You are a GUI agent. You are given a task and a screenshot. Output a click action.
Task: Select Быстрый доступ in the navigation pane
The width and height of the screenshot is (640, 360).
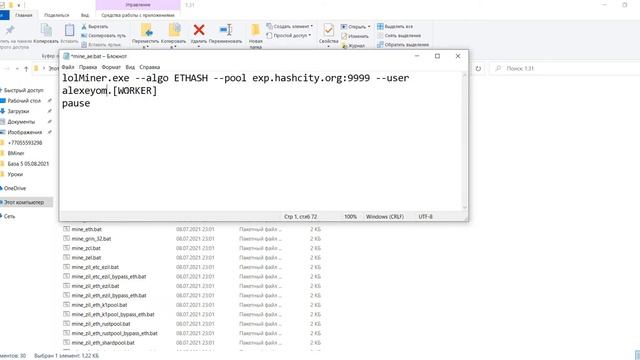click(x=23, y=90)
